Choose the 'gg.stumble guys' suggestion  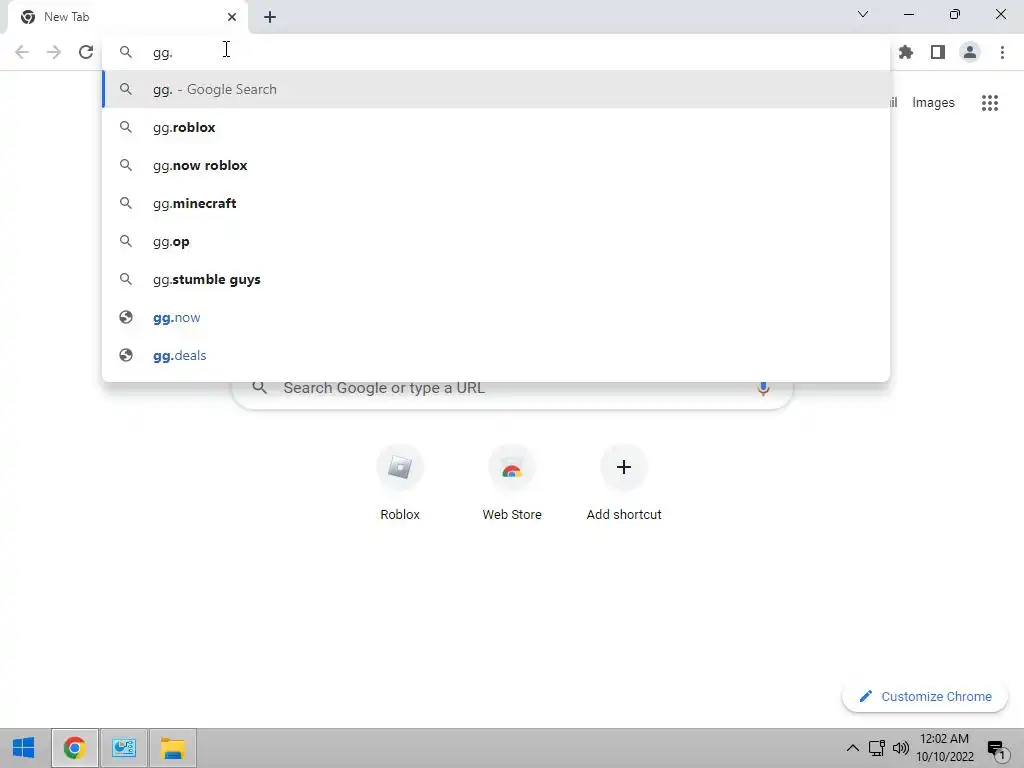[x=496, y=280]
